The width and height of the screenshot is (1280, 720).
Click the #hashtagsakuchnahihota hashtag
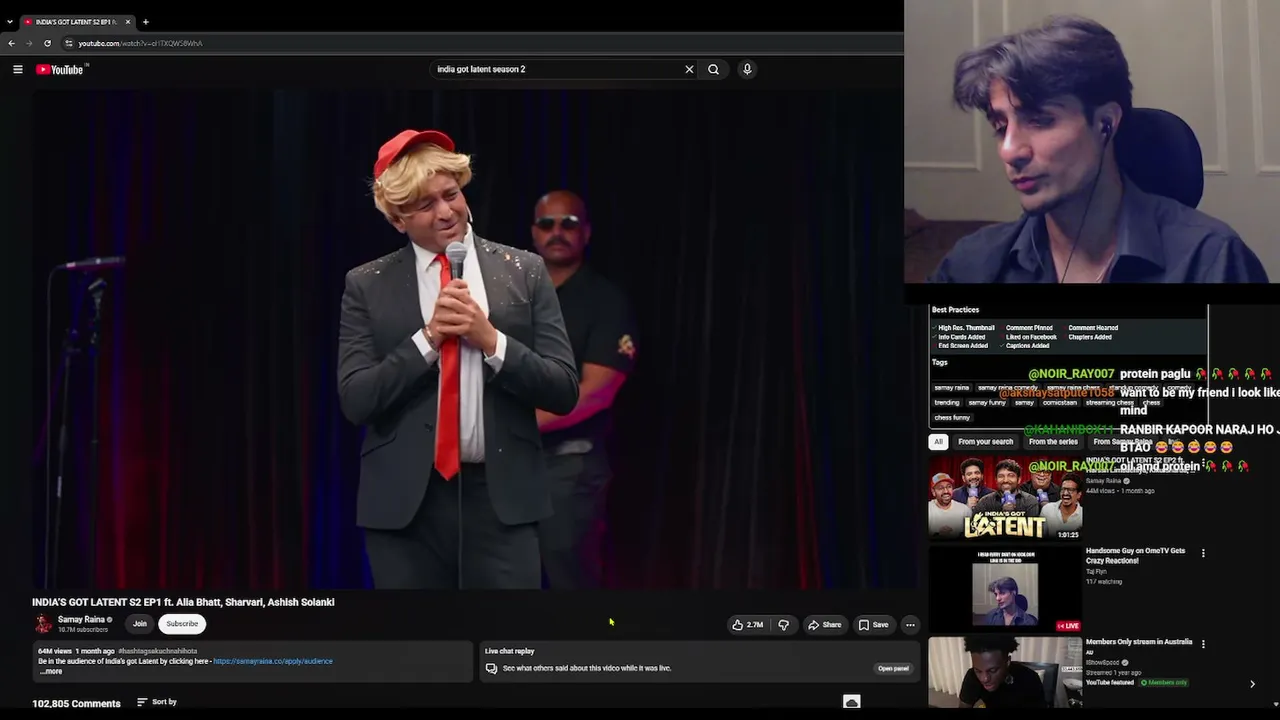pos(157,651)
